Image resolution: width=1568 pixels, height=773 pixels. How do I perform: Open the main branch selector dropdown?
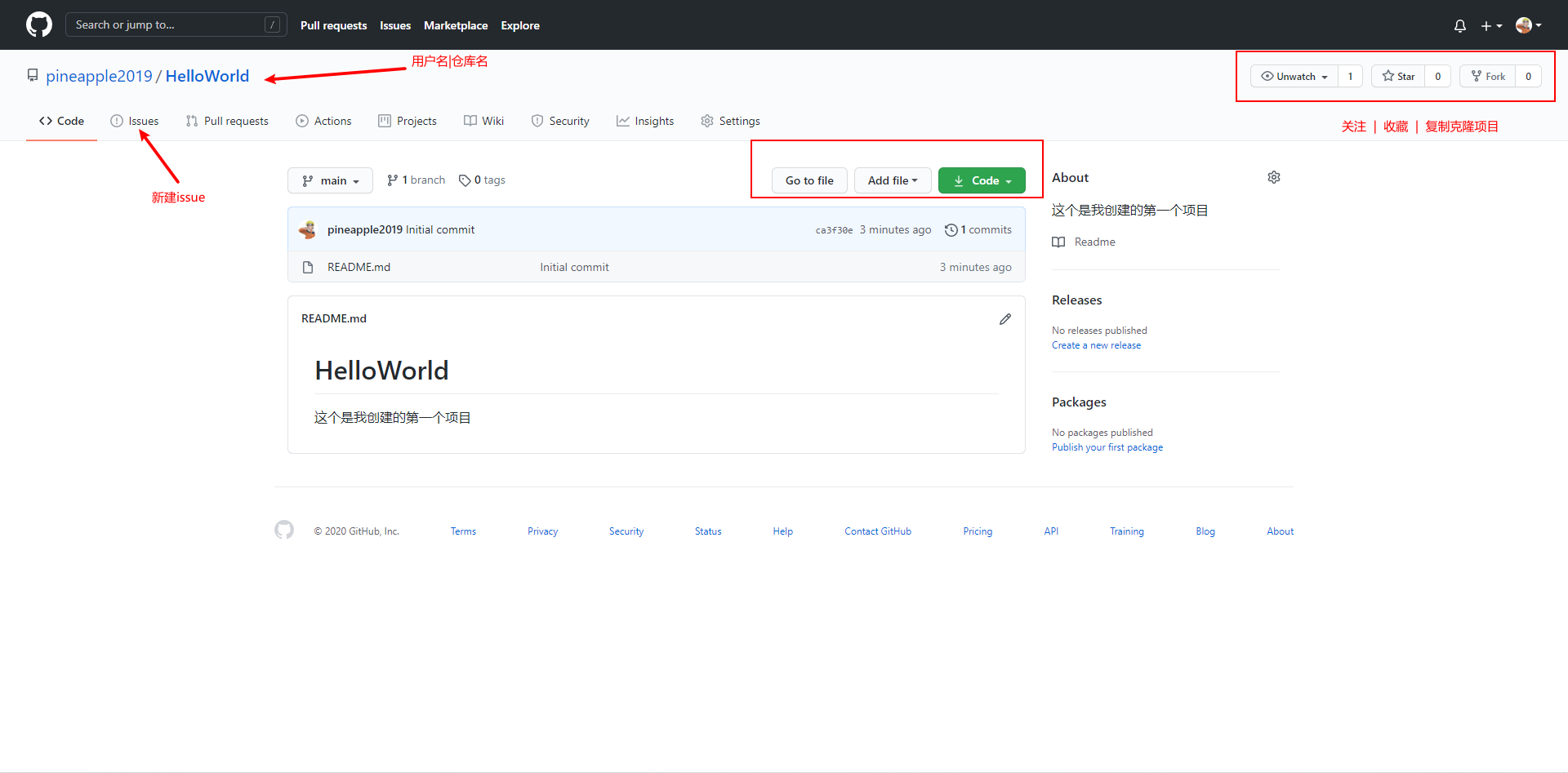pos(330,180)
